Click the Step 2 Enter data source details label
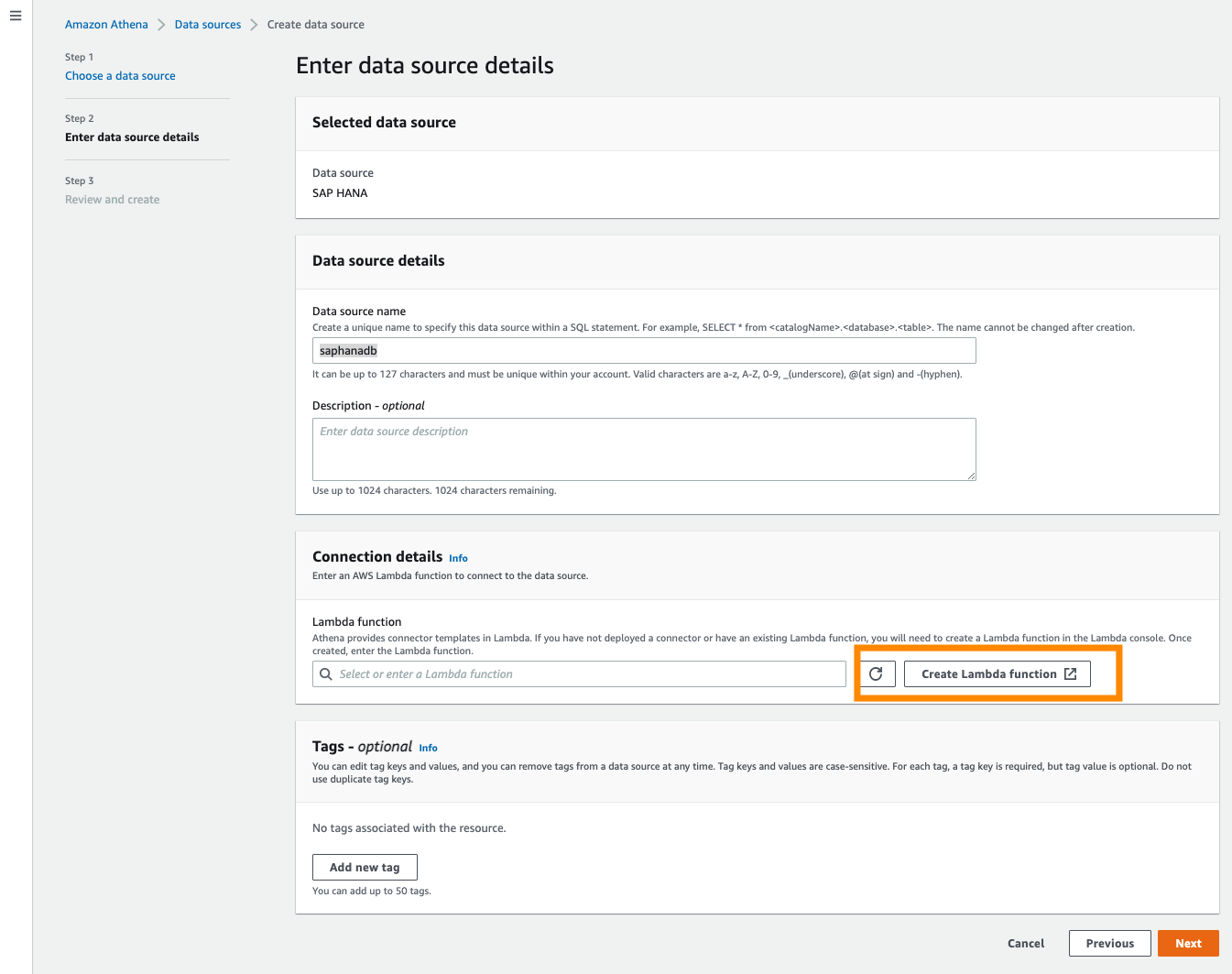This screenshot has width=1232, height=974. click(x=132, y=137)
